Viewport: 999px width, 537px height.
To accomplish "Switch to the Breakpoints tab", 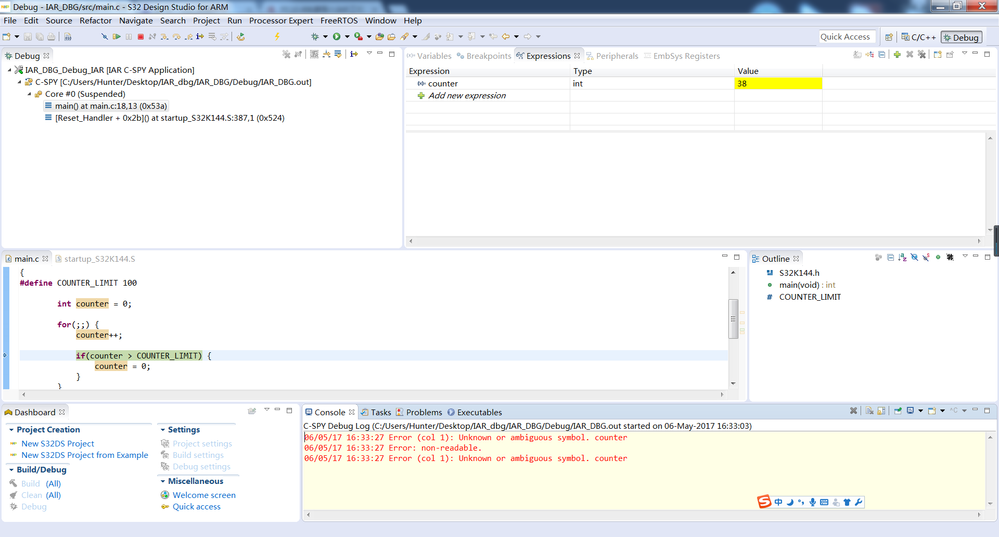I will 484,56.
